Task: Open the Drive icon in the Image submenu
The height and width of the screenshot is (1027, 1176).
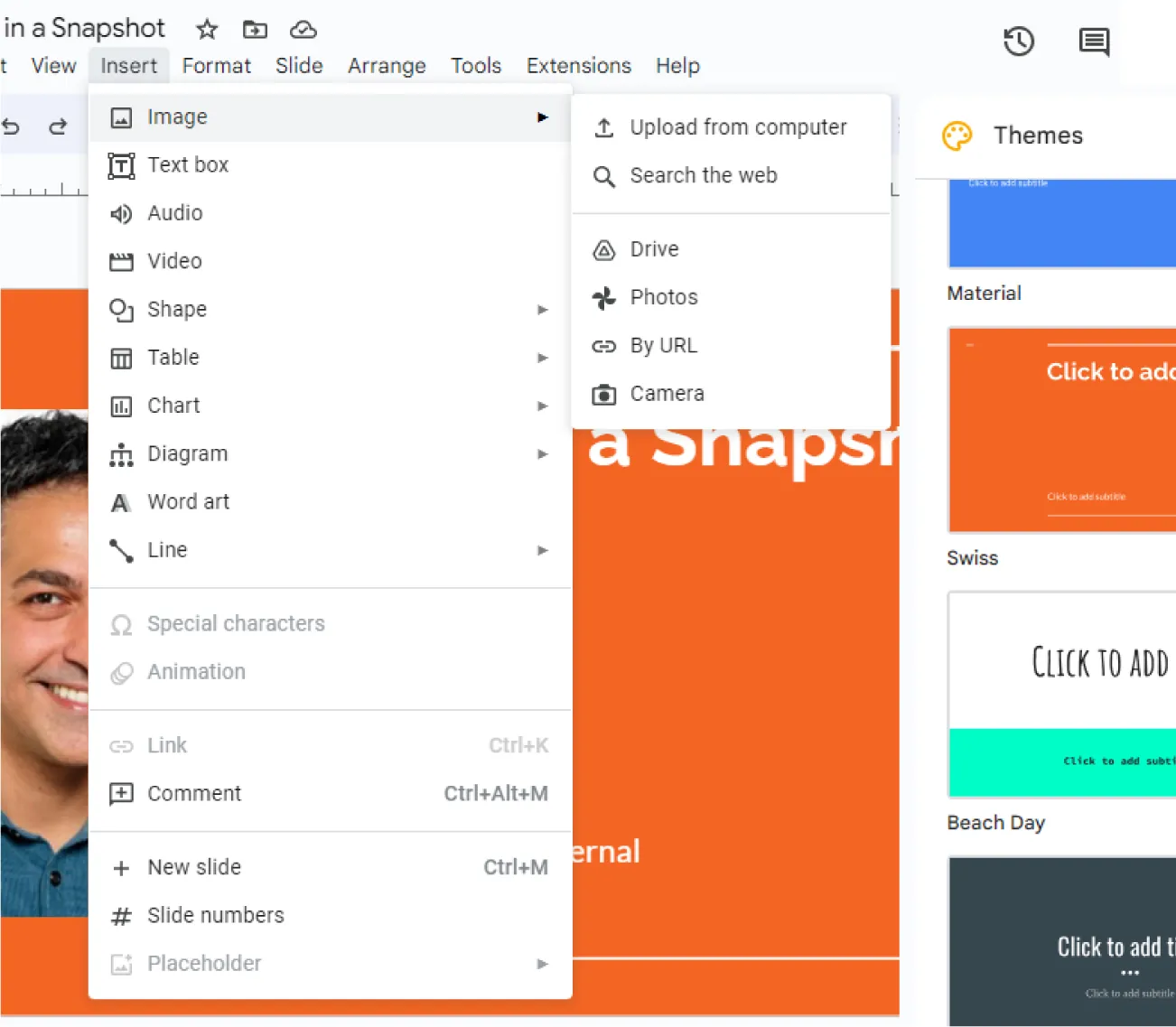Action: (604, 248)
